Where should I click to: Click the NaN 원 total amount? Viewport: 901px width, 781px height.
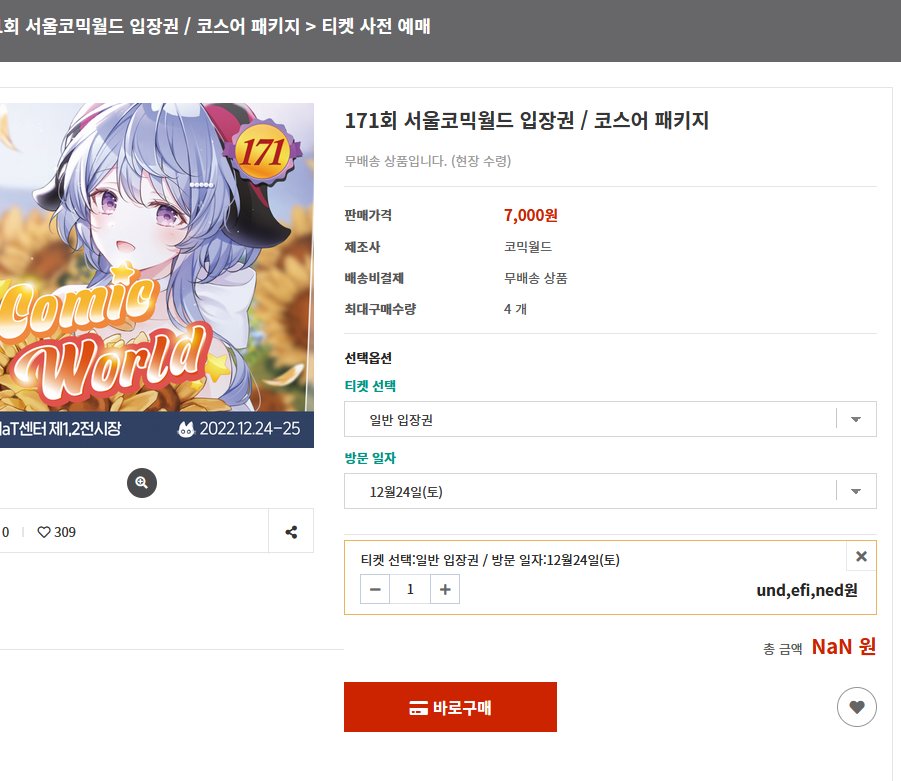pos(843,647)
